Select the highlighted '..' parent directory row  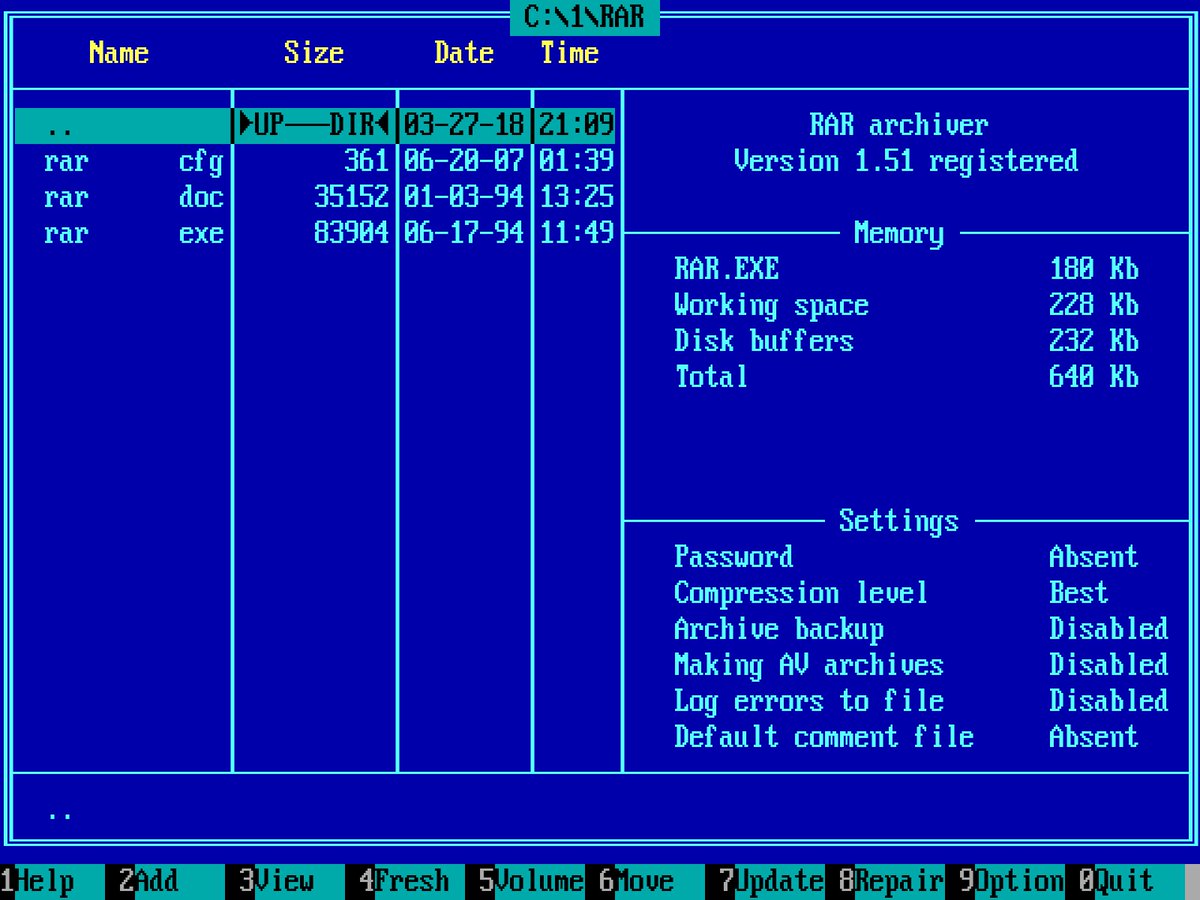point(315,125)
